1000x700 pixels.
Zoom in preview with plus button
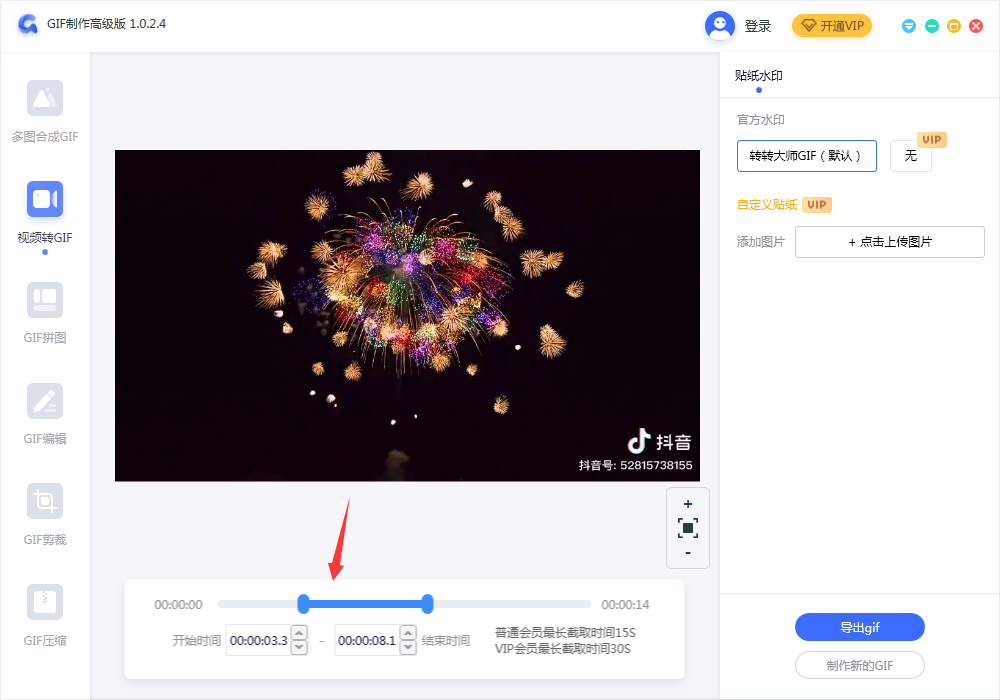[x=688, y=504]
